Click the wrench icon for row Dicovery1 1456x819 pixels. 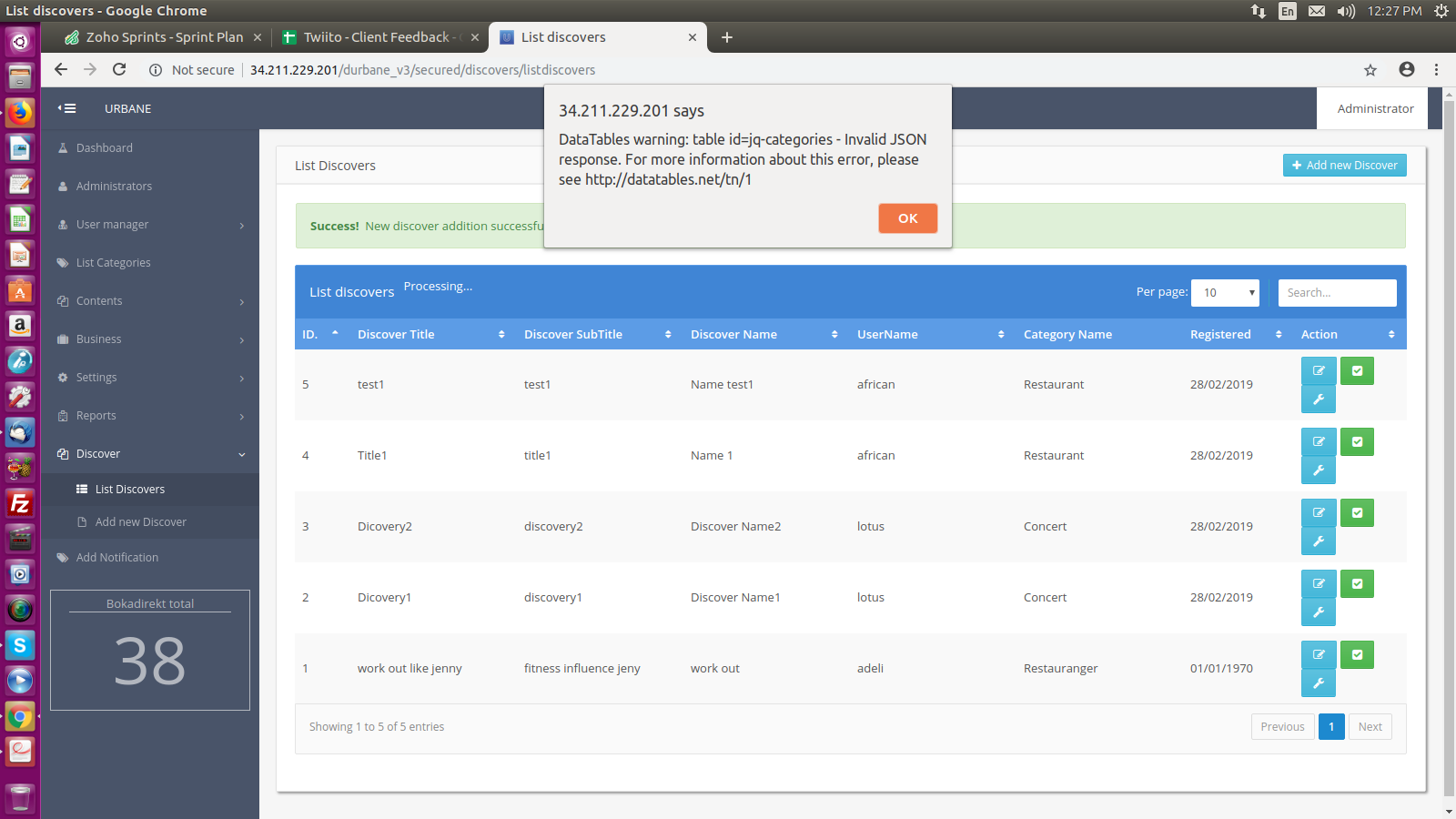coord(1319,612)
